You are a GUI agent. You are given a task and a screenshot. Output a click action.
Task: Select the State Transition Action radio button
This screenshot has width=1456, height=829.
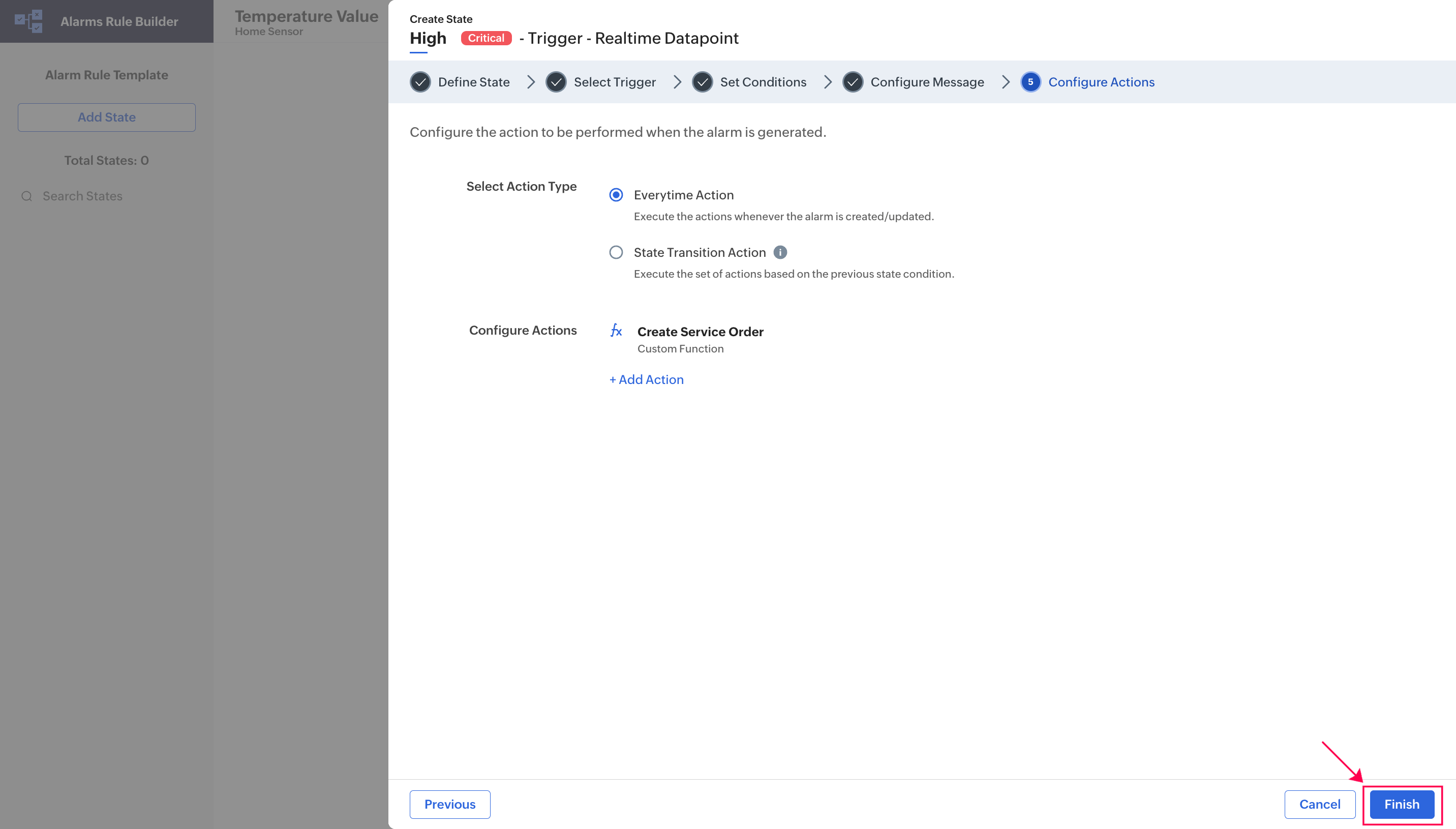tap(616, 252)
